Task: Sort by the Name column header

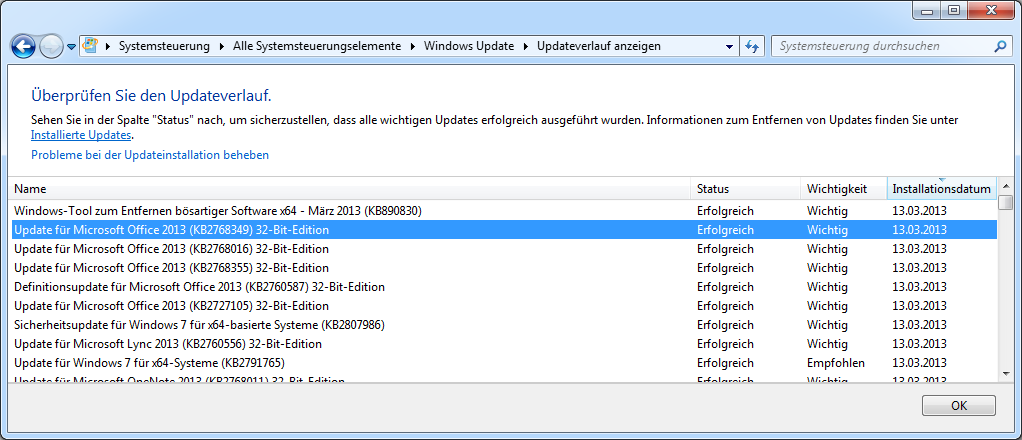Action: click(351, 188)
